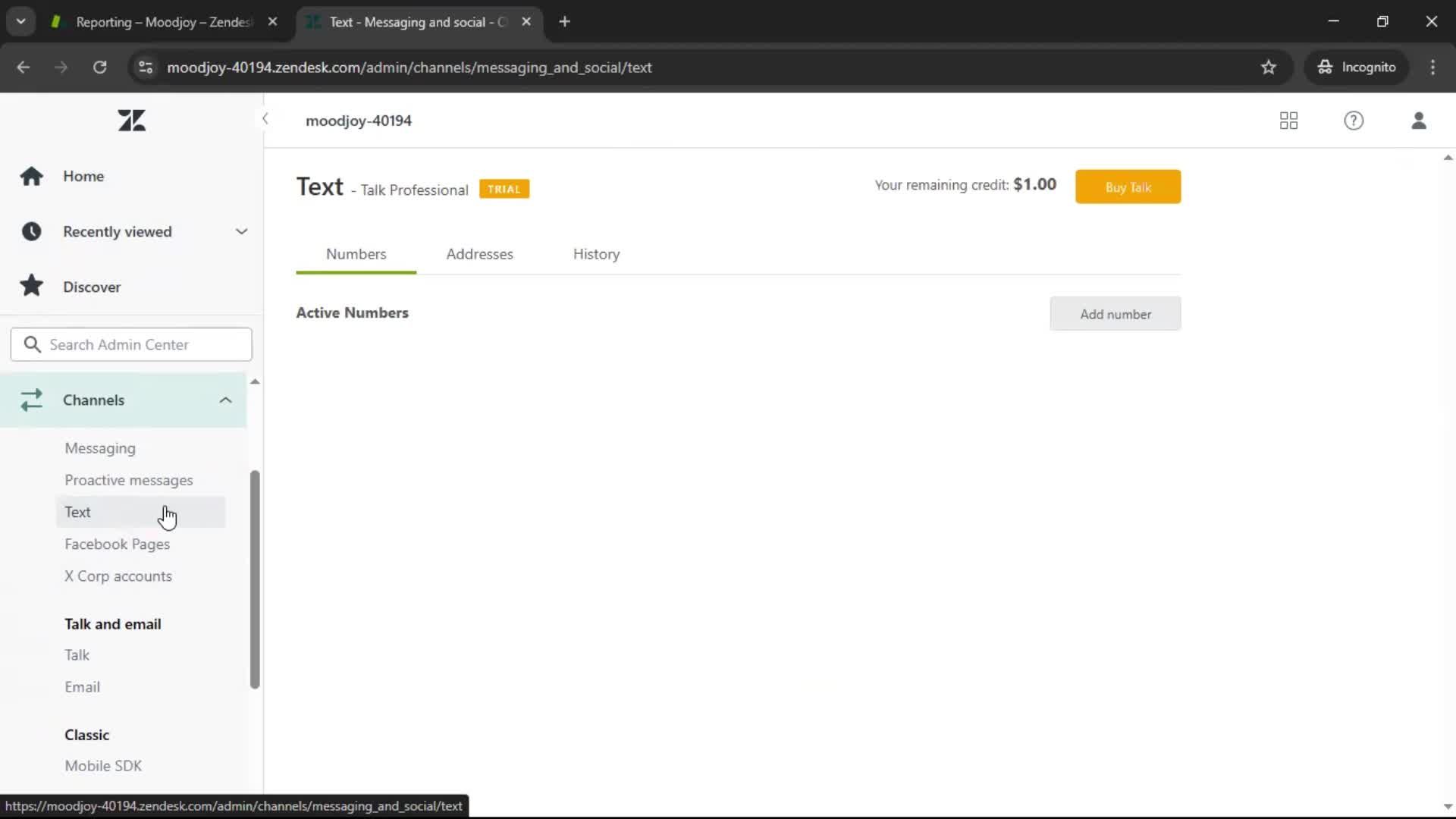Viewport: 1456px width, 819px height.
Task: Click the remaining credit $1.00 amount
Action: click(1034, 184)
